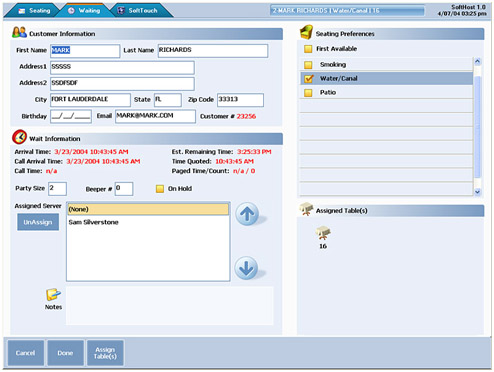494x372 pixels.
Task: Click the City field
Action: coord(90,100)
